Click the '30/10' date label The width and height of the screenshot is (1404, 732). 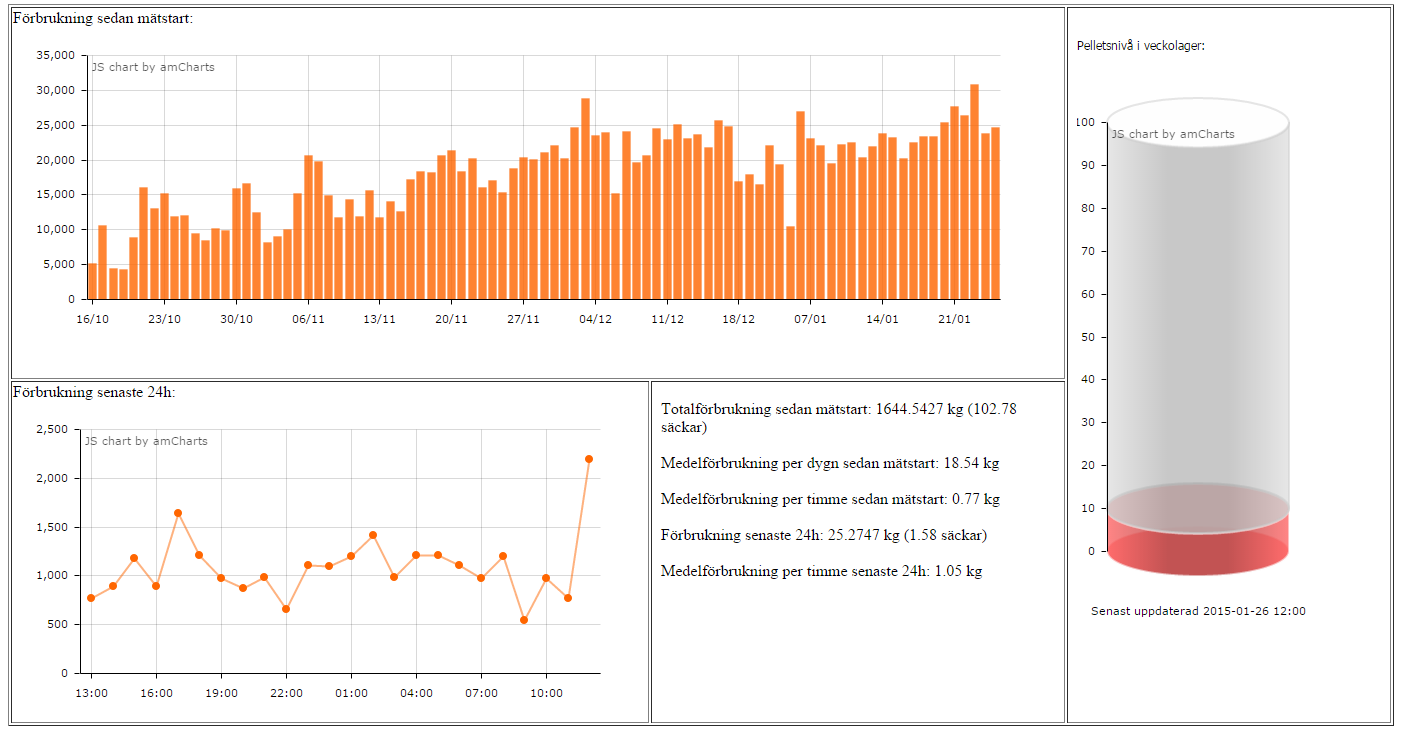click(236, 319)
